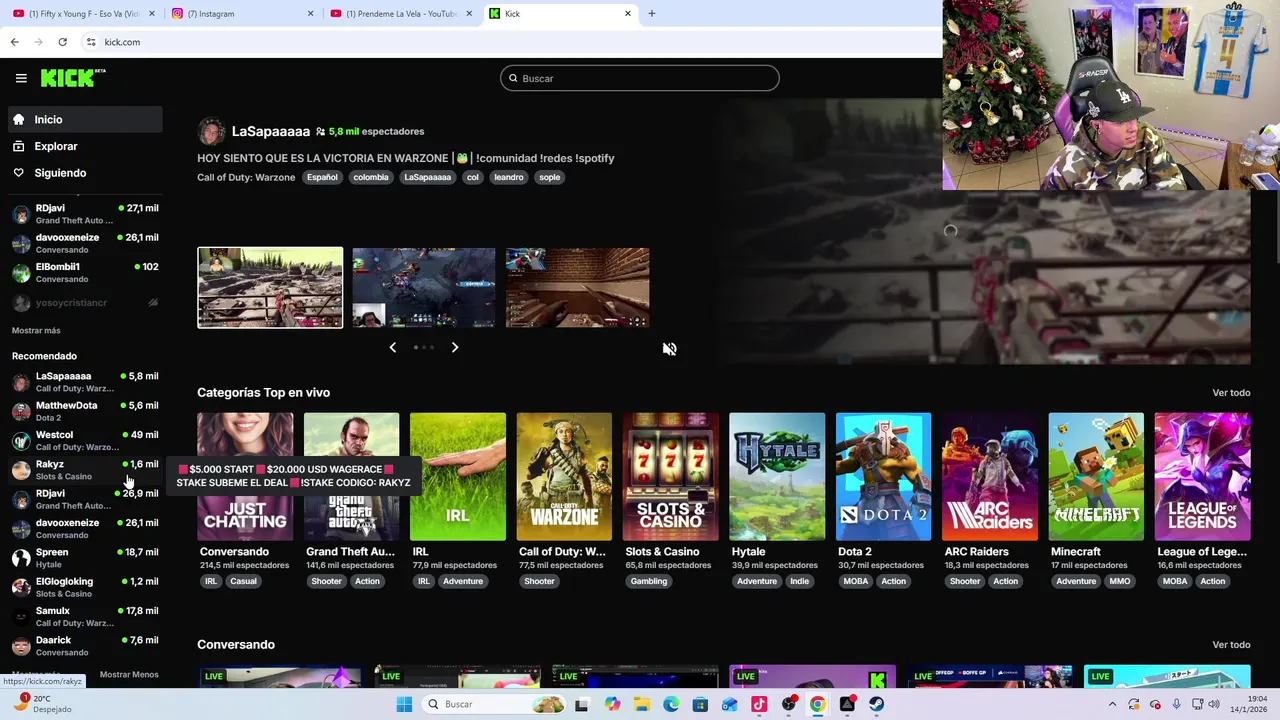Open the Copilot taskbar icon

pos(612,704)
